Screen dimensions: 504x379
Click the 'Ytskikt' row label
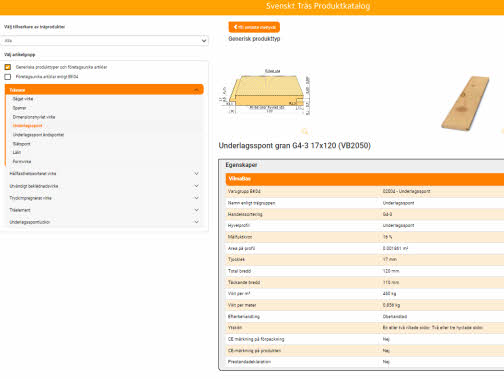click(235, 328)
